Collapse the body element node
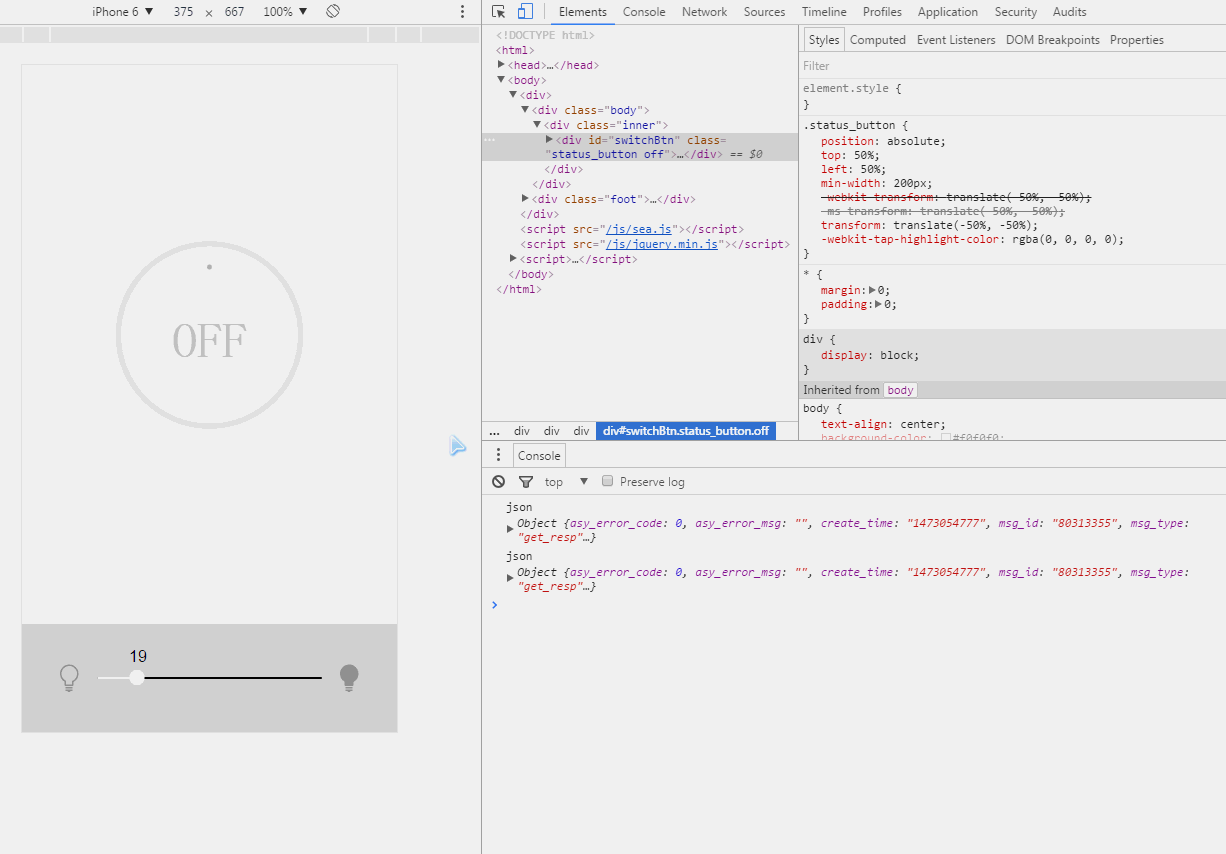1226x854 pixels. [x=501, y=80]
